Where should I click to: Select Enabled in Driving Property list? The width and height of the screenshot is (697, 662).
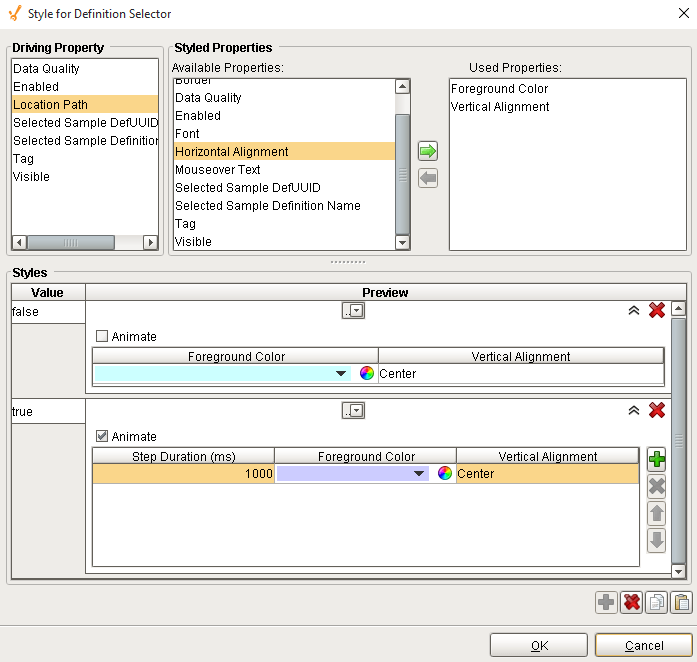click(x=84, y=87)
